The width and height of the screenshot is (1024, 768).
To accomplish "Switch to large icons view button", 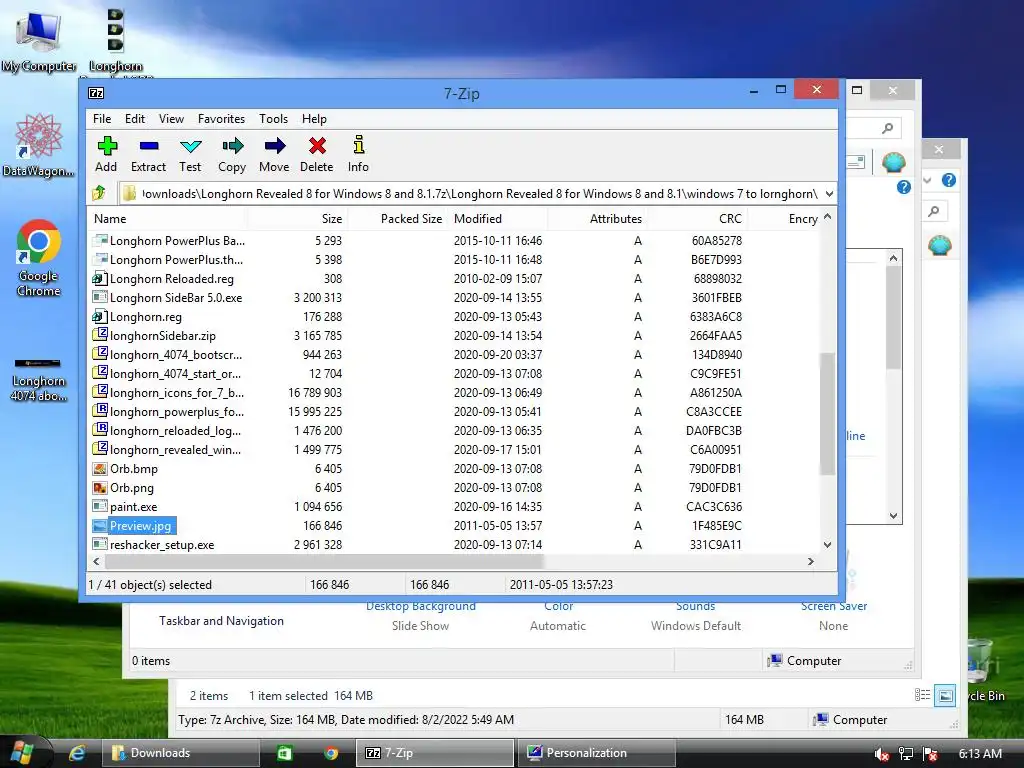I will [945, 696].
